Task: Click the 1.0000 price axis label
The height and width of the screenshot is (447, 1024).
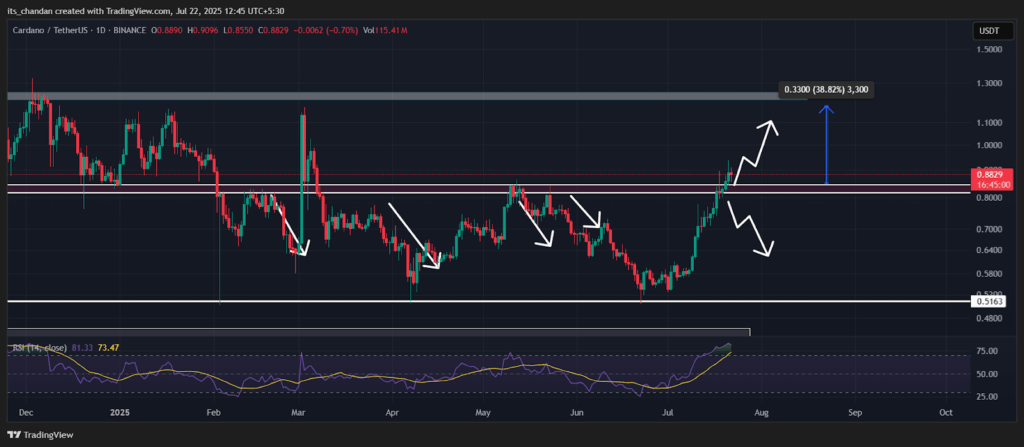Action: click(987, 145)
